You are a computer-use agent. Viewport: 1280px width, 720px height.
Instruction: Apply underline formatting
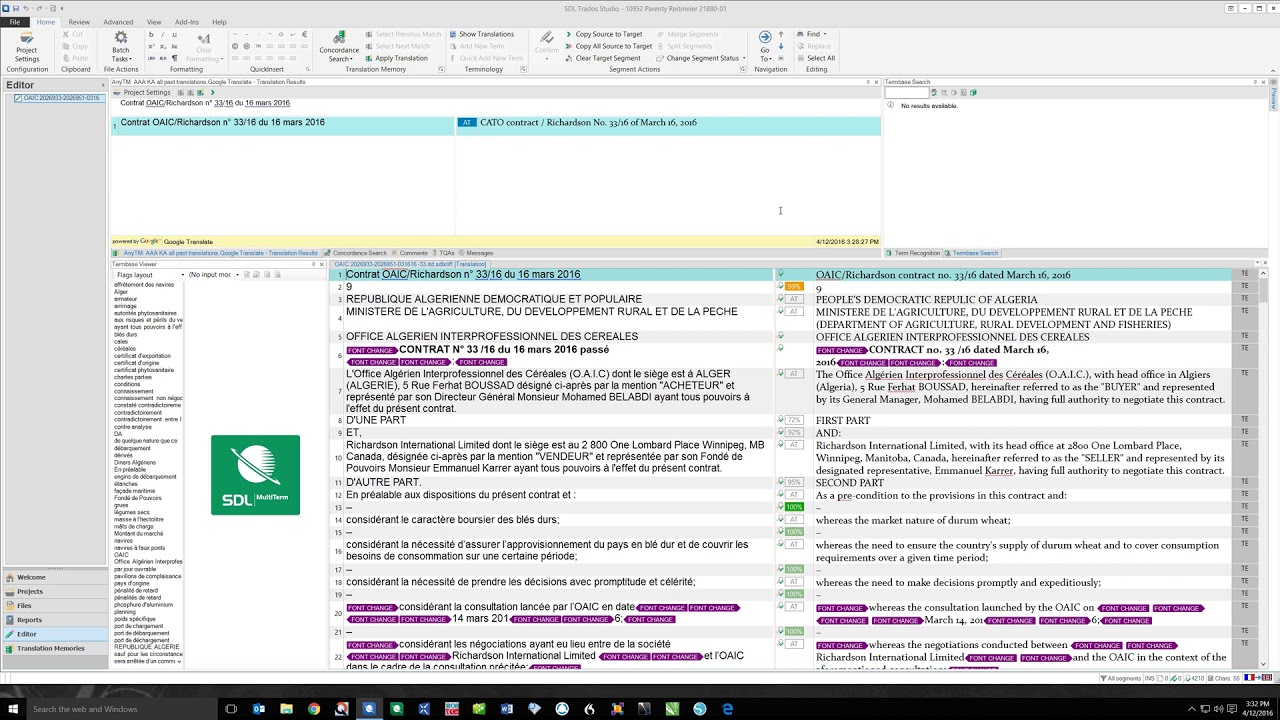pos(174,34)
